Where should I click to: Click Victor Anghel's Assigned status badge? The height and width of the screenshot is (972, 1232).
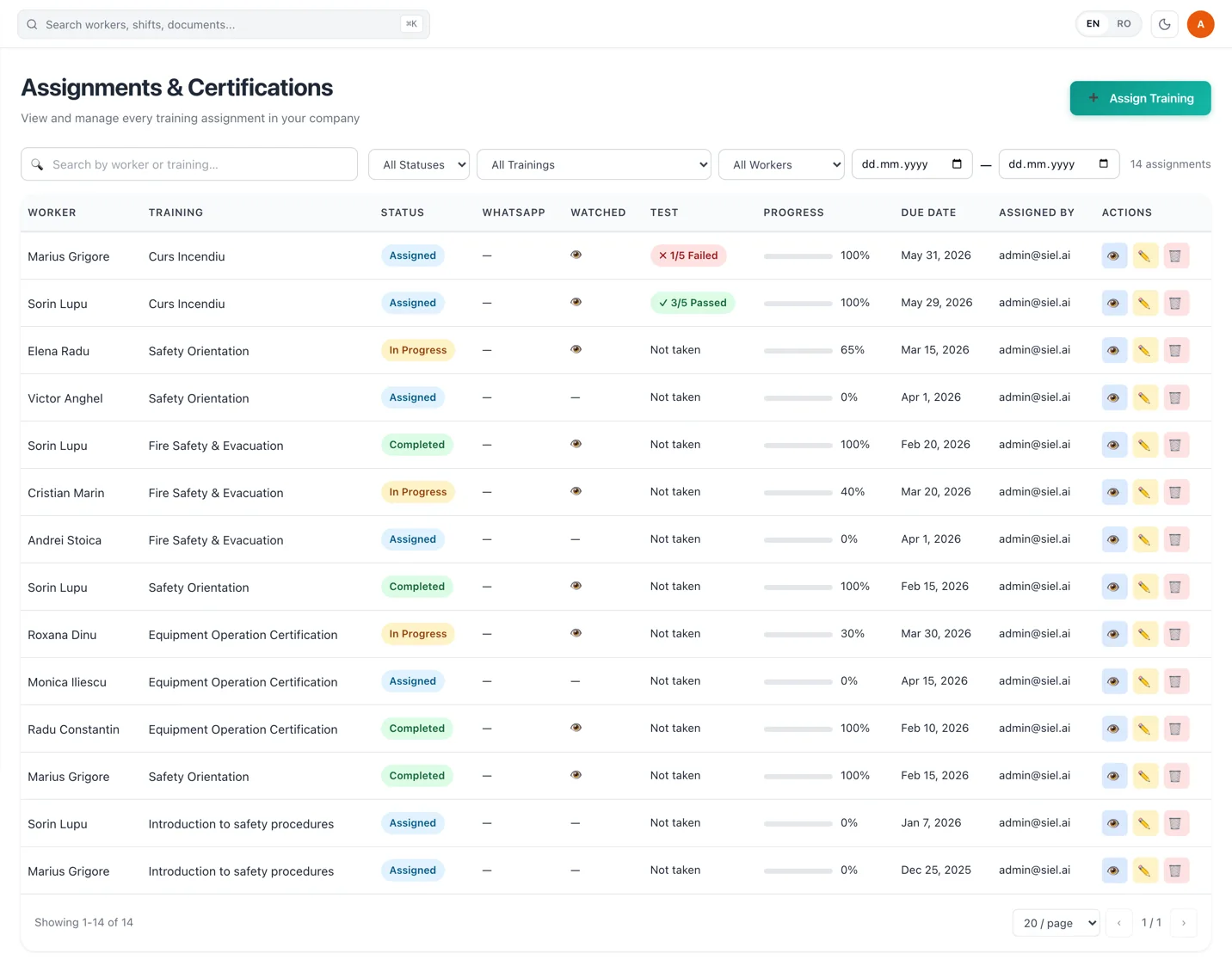tap(413, 397)
